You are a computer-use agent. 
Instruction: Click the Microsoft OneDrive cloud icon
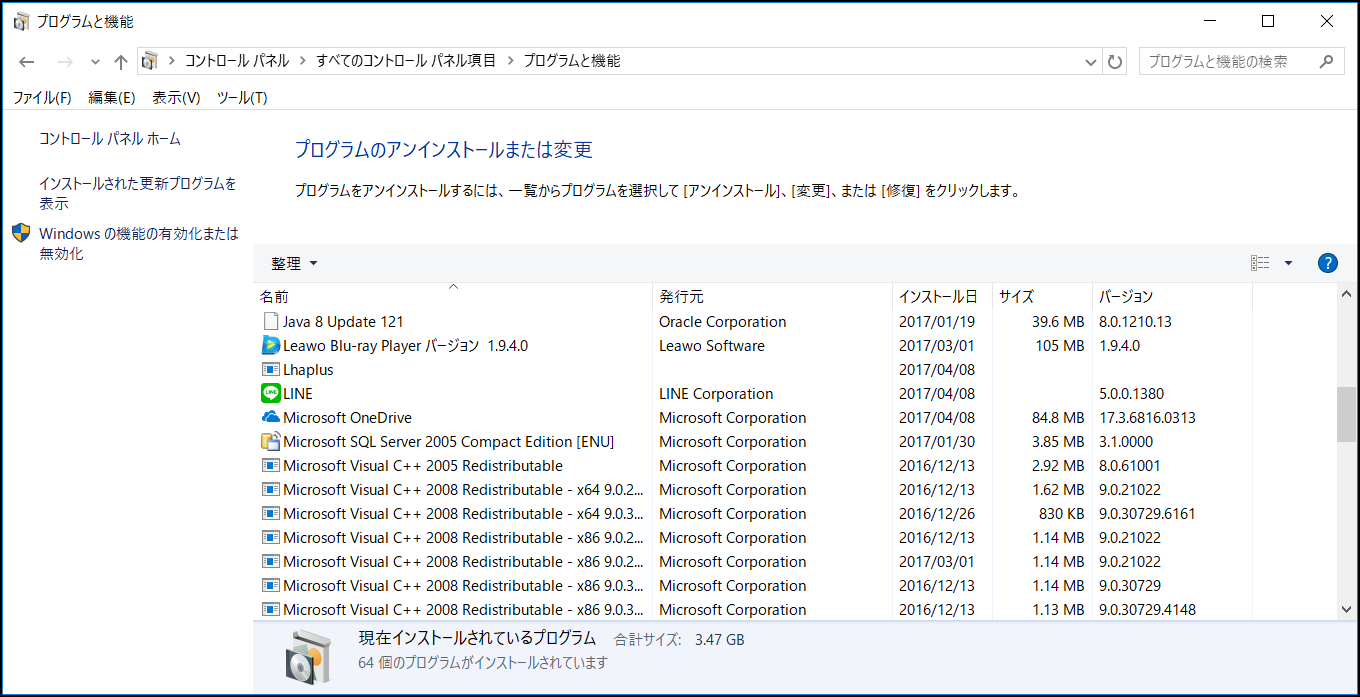click(270, 418)
